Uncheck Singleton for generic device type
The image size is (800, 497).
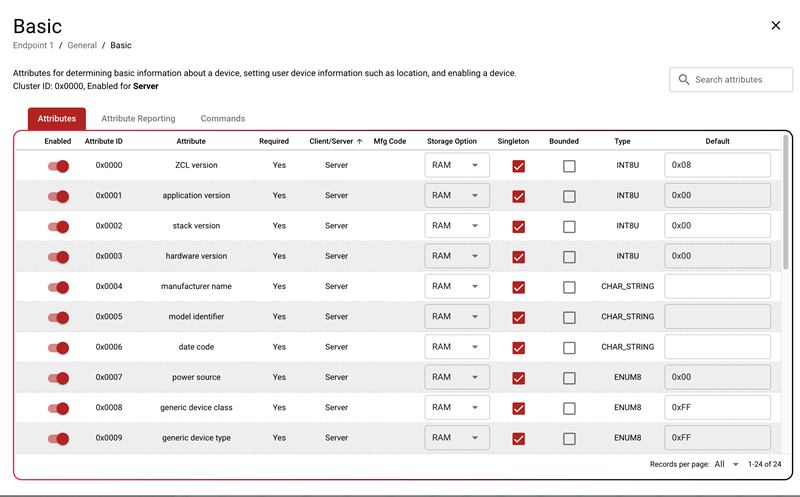pos(518,439)
